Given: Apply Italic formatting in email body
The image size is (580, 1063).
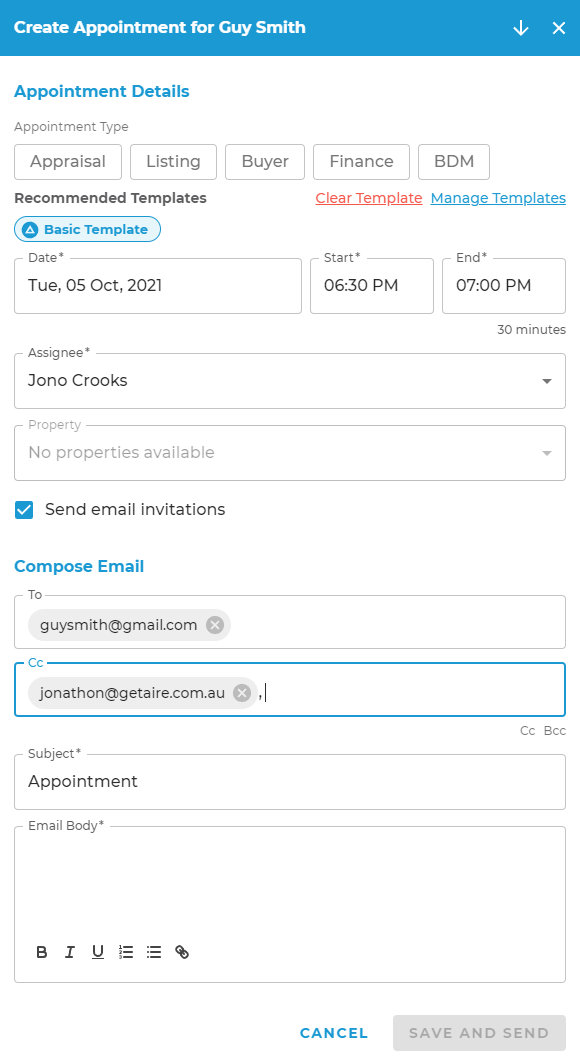Looking at the screenshot, I should point(69,952).
